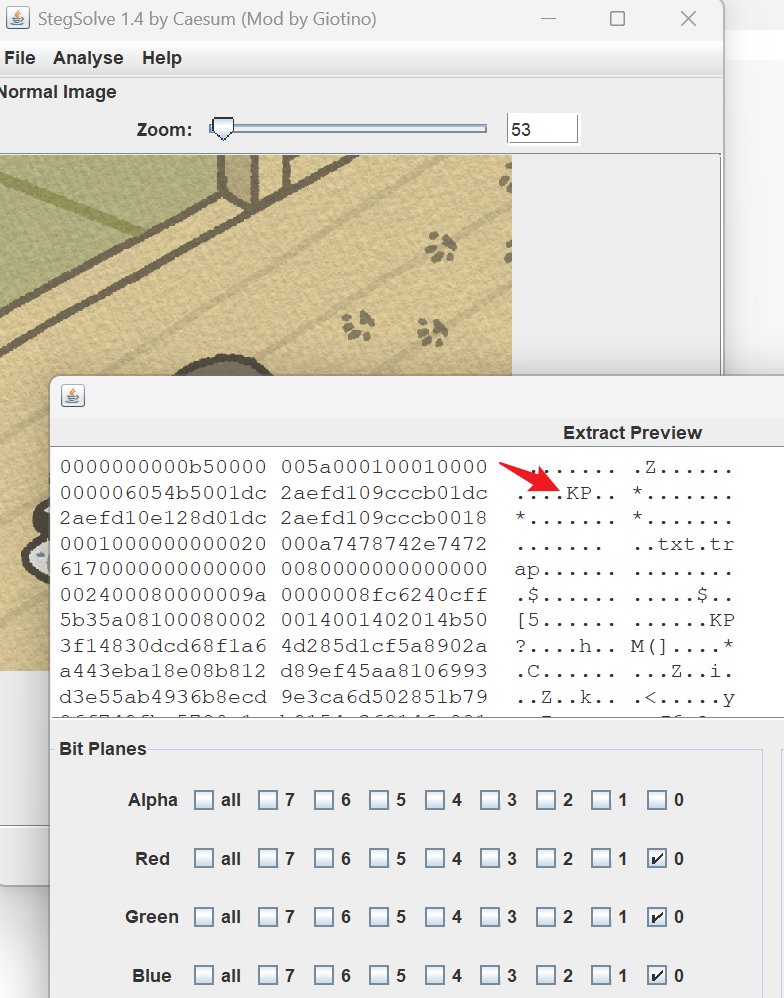
Task: Check Red bit plane 7
Action: 268,859
